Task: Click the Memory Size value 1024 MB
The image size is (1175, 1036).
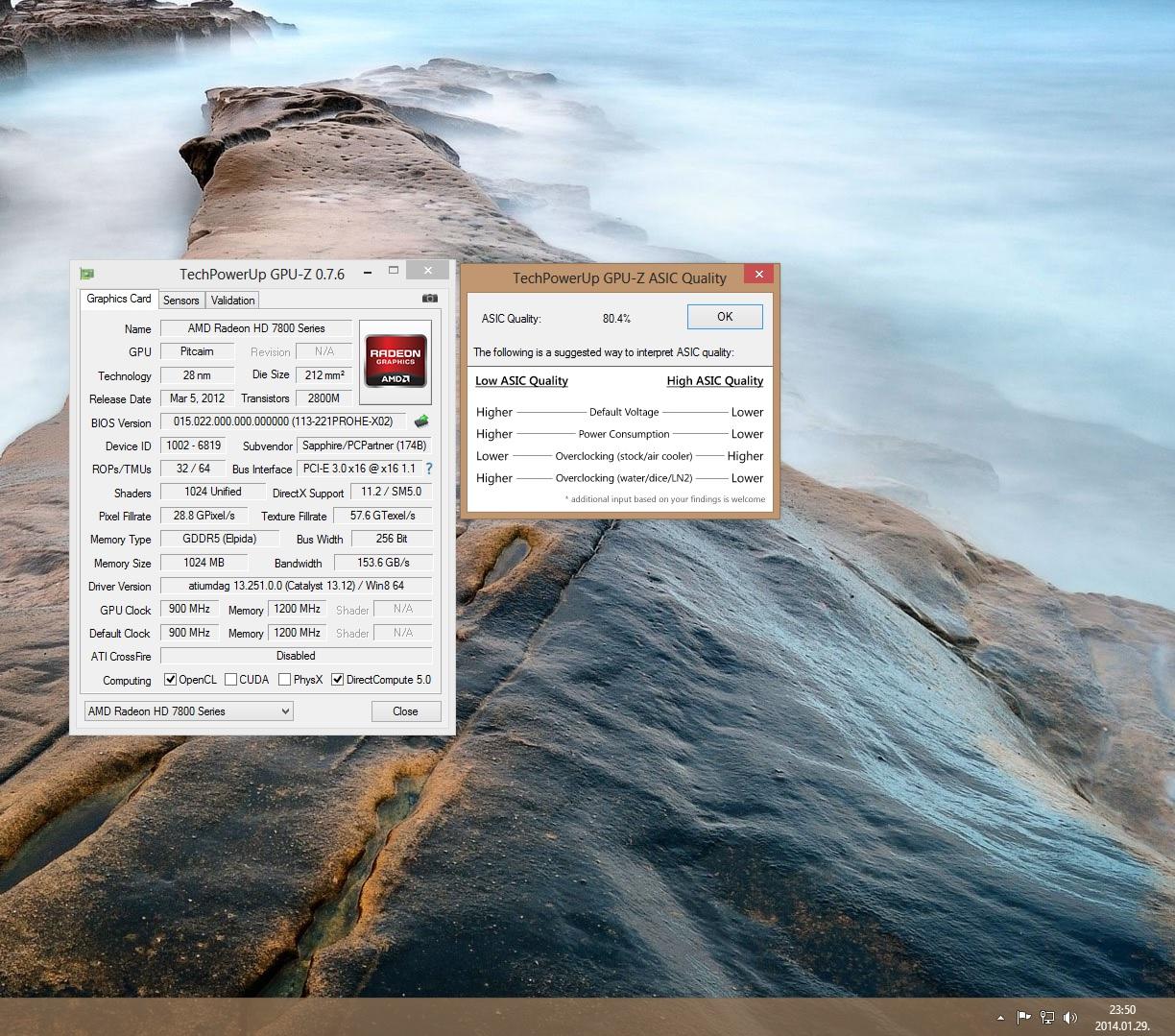Action: pyautogui.click(x=204, y=563)
